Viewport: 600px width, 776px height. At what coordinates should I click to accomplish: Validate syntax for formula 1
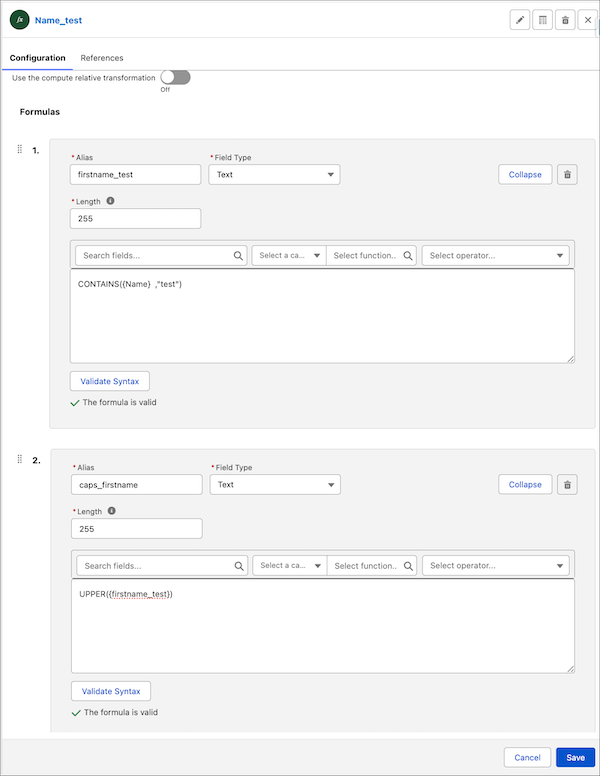click(110, 381)
